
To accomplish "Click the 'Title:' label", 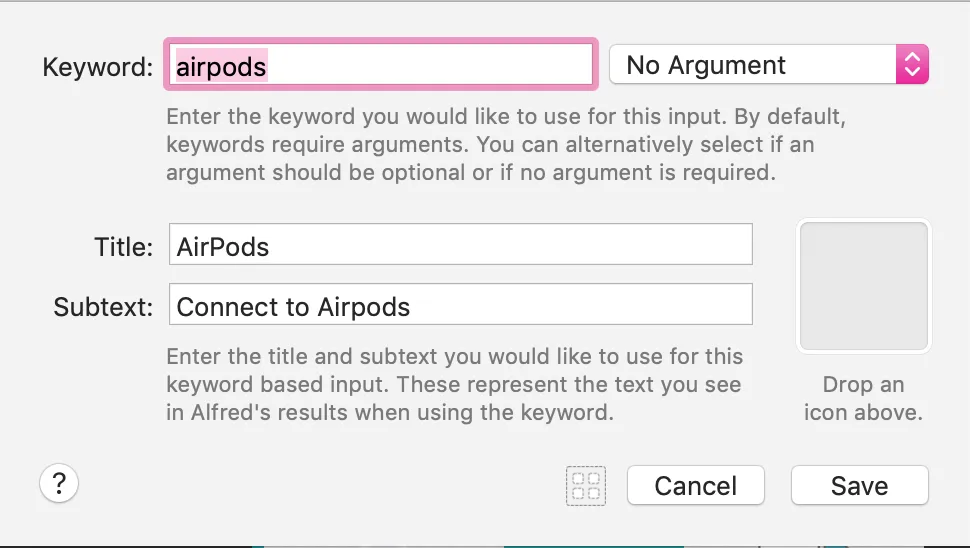I will tap(123, 246).
